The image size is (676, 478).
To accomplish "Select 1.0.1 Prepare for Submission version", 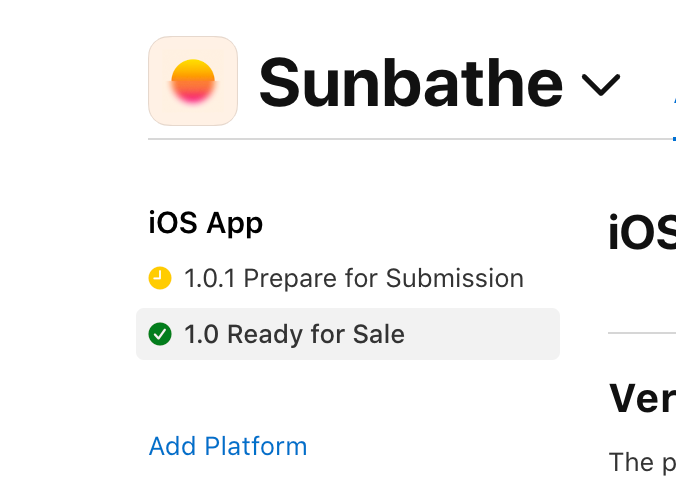I will pos(353,278).
